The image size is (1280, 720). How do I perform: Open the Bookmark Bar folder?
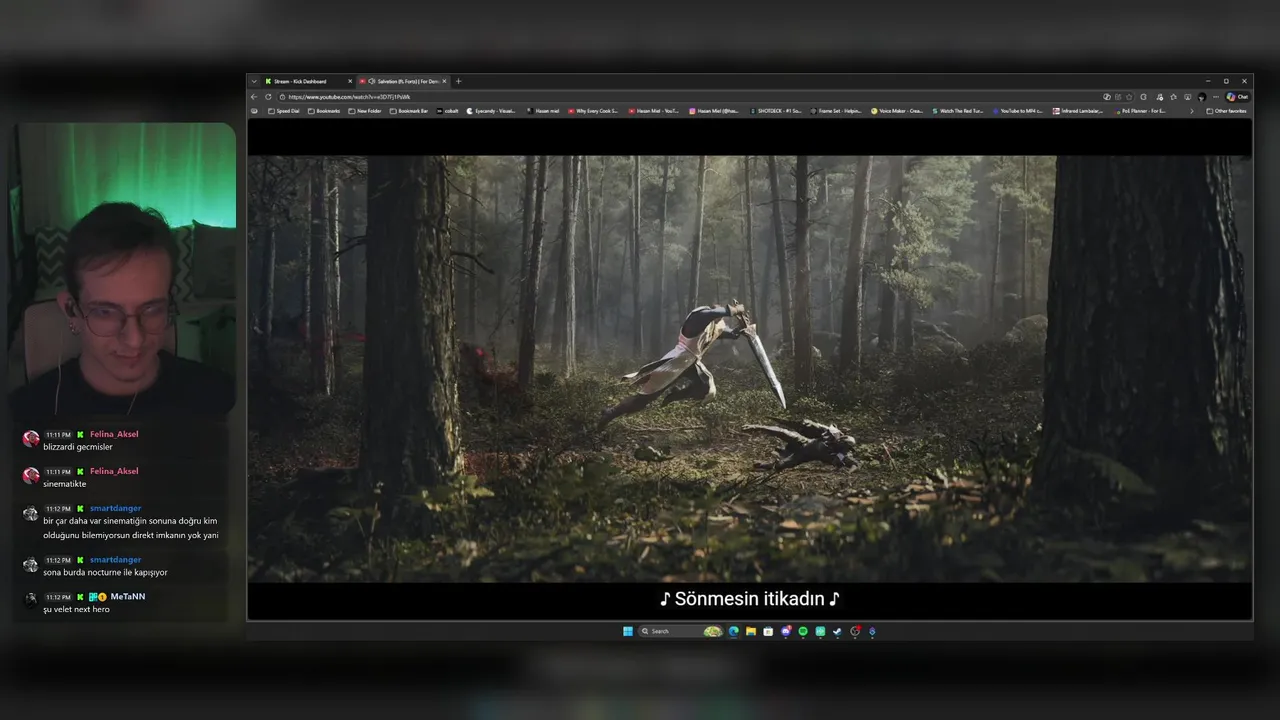tap(409, 111)
